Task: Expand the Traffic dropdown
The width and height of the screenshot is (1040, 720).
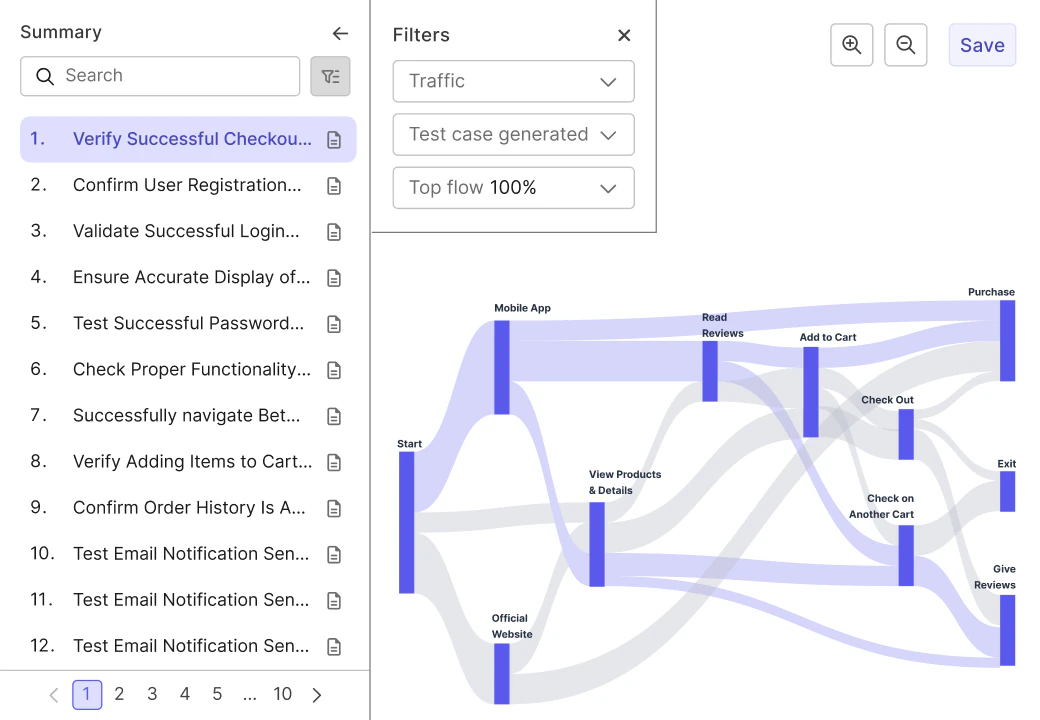Action: [x=513, y=81]
